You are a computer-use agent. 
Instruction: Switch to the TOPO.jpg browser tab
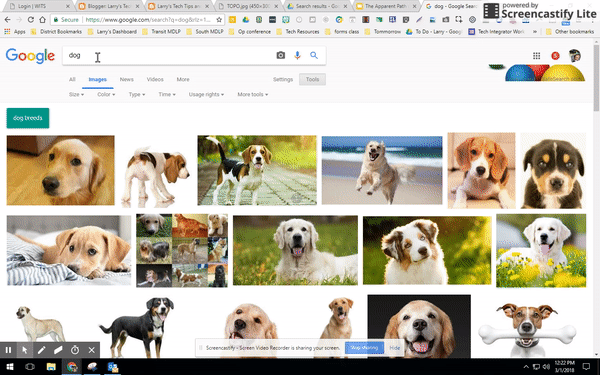tap(249, 6)
